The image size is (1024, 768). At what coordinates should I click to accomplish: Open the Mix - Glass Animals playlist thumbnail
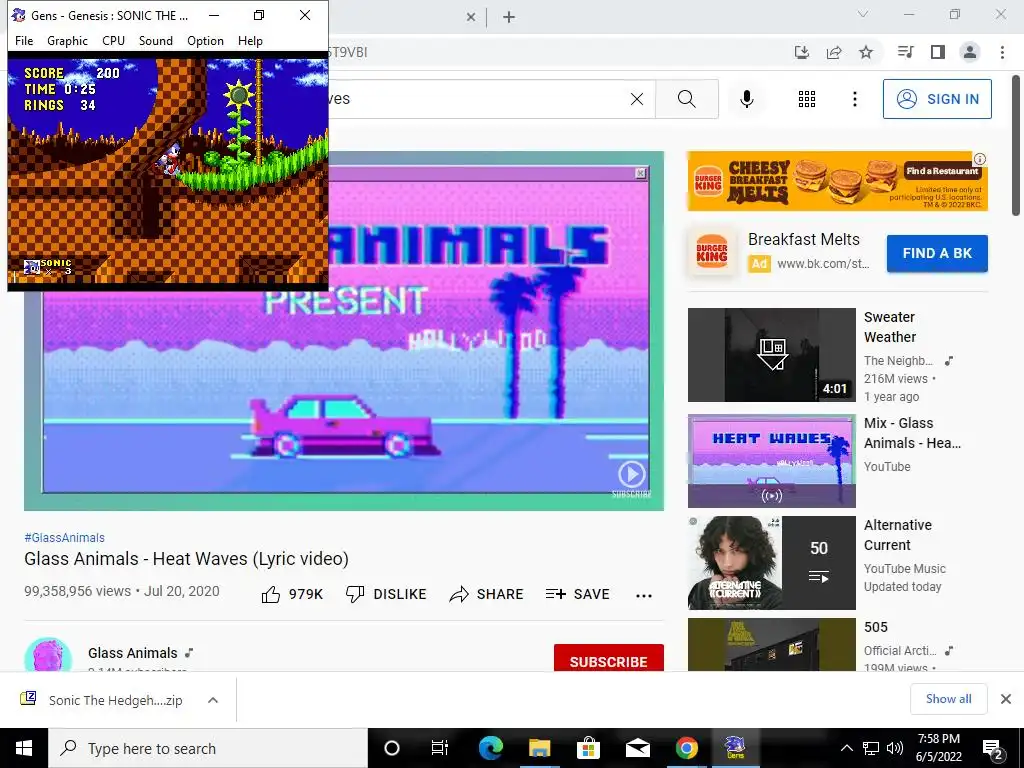point(771,461)
